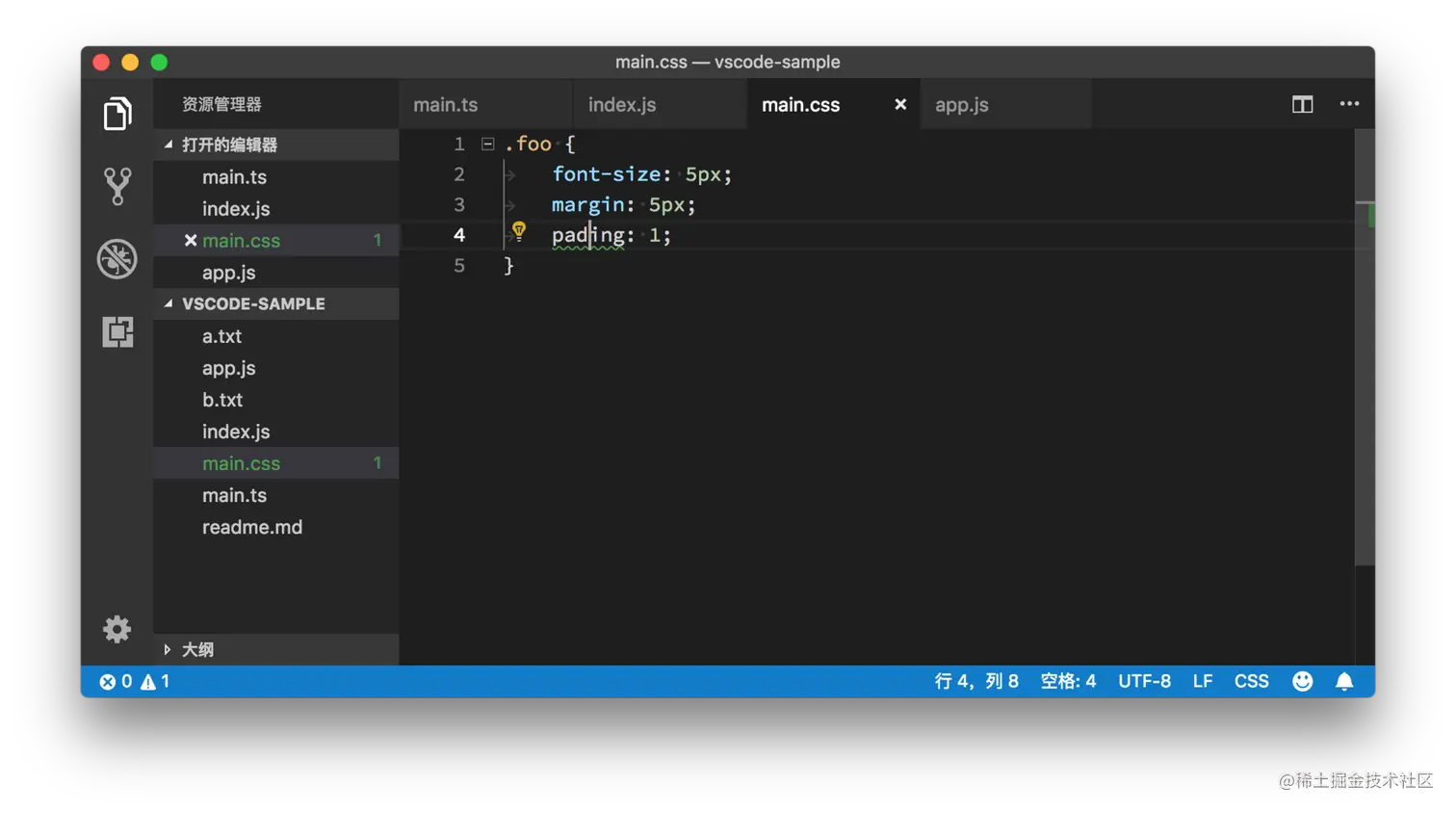
Task: Open index.js in VSCODE-SAMPLE folder
Action: point(276,432)
